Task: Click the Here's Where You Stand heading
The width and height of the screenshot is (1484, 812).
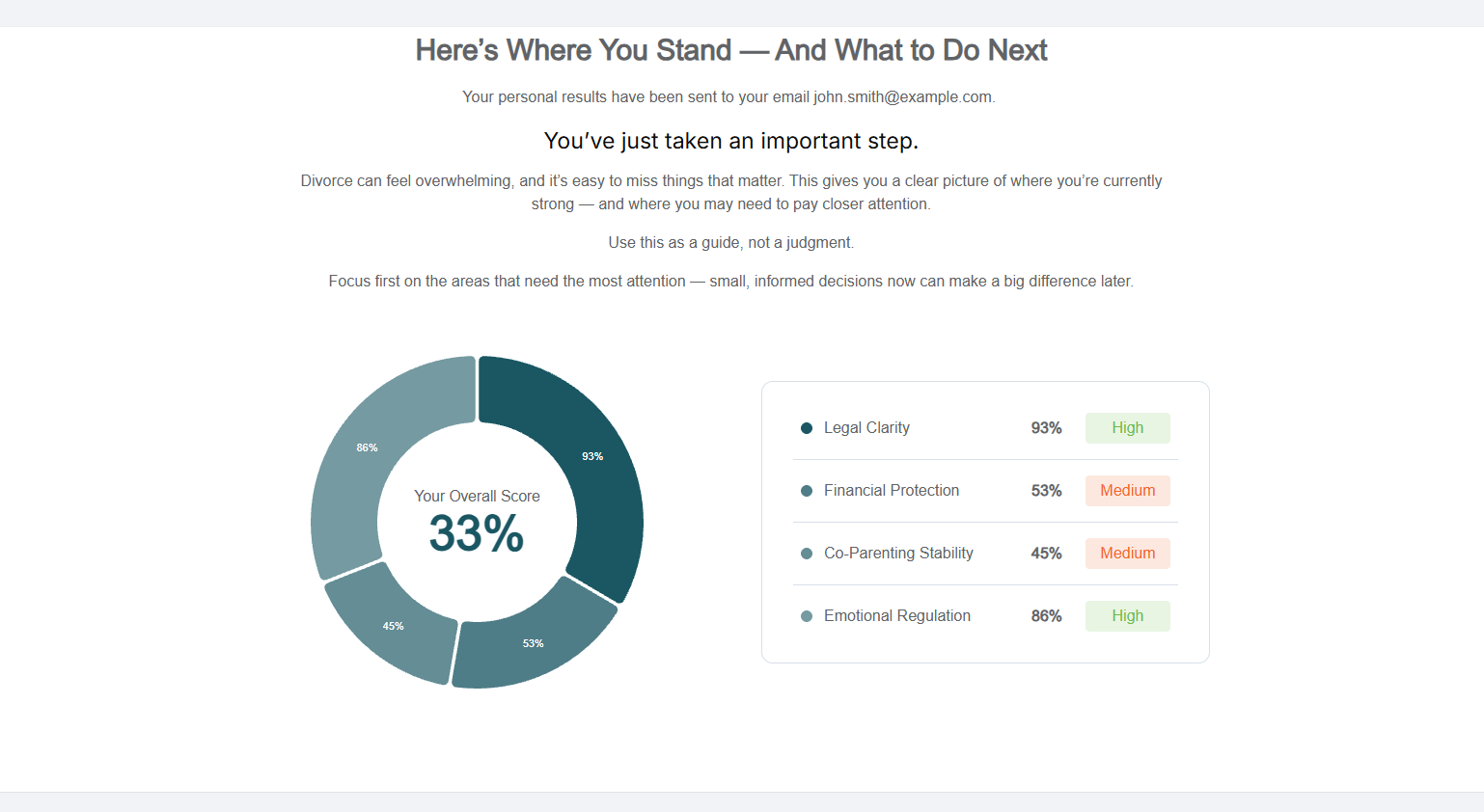Action: pos(731,50)
